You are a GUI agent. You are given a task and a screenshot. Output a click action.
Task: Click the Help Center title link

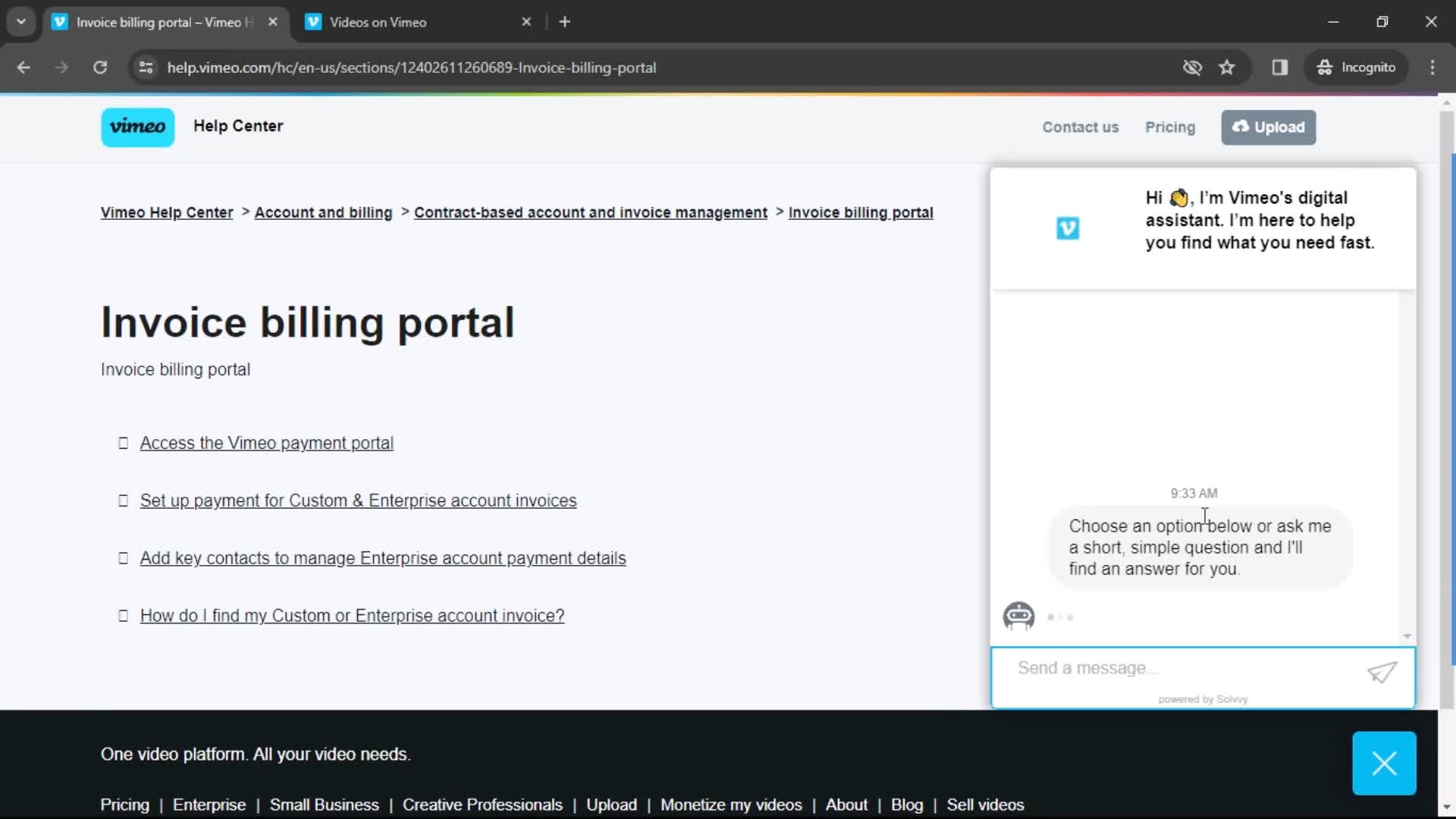(x=238, y=126)
